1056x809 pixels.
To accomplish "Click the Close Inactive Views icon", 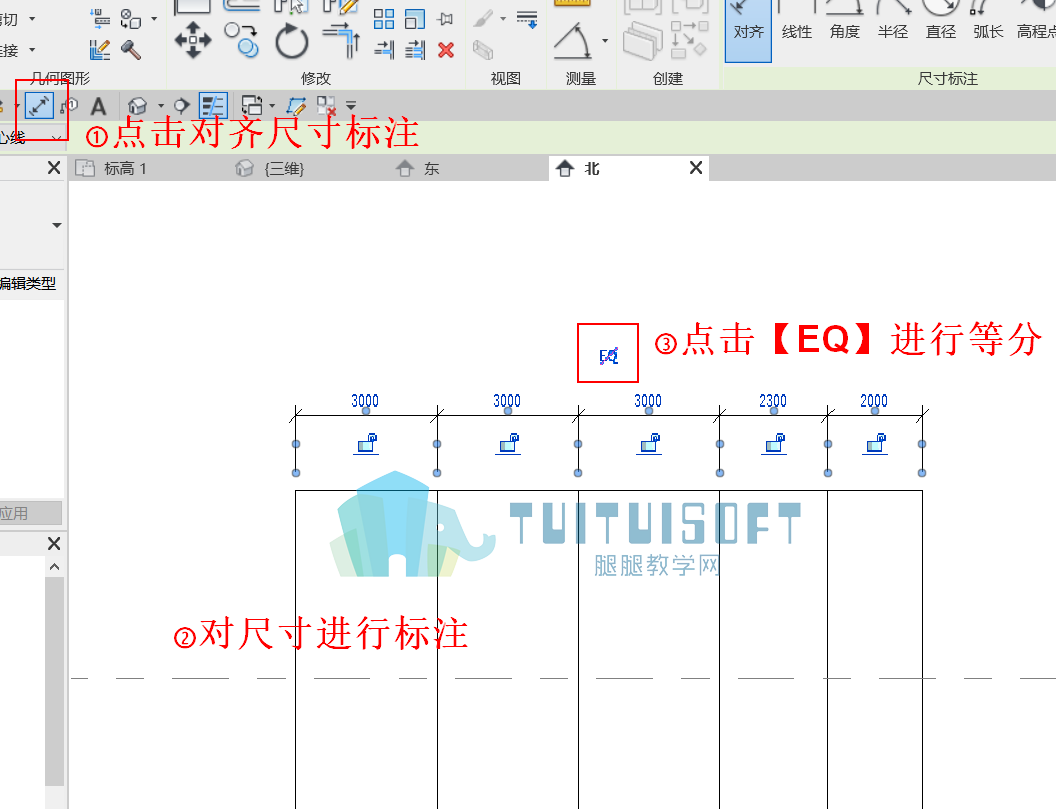I will [326, 105].
